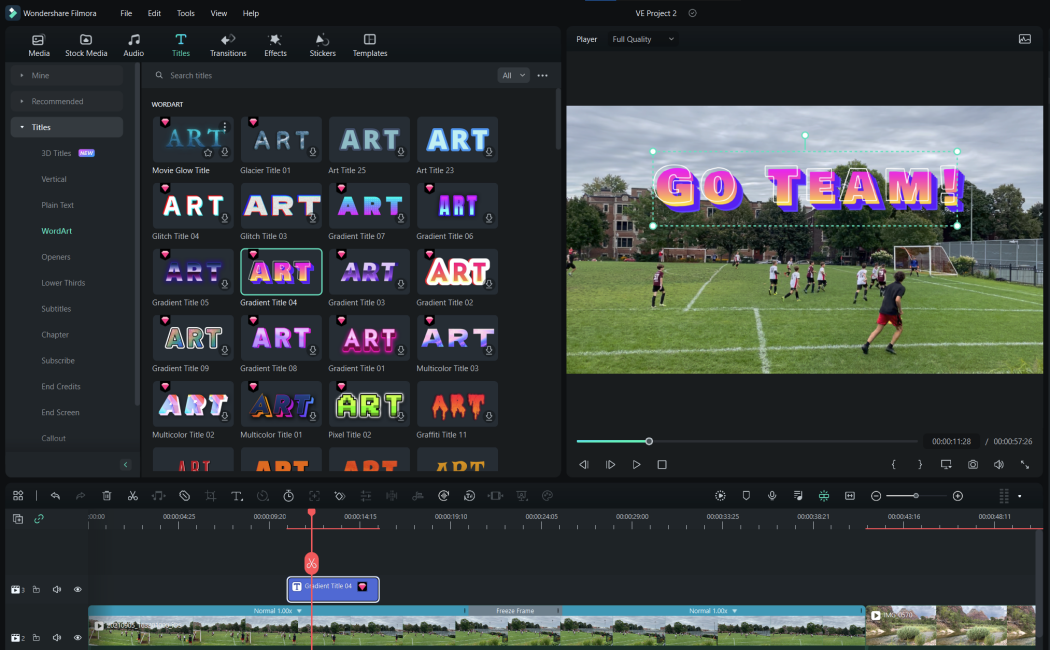
Task: Open the All filter dropdown
Action: pos(513,75)
